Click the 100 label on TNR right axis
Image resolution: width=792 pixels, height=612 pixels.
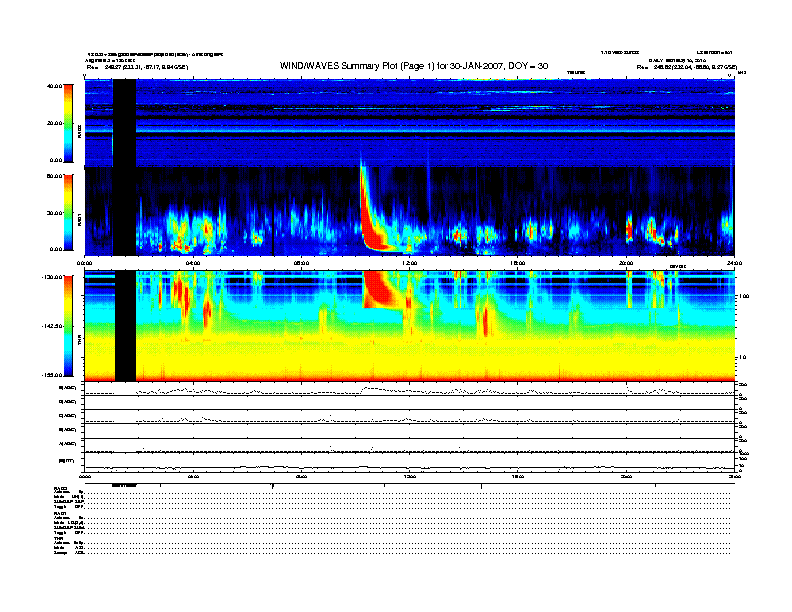pyautogui.click(x=744, y=296)
